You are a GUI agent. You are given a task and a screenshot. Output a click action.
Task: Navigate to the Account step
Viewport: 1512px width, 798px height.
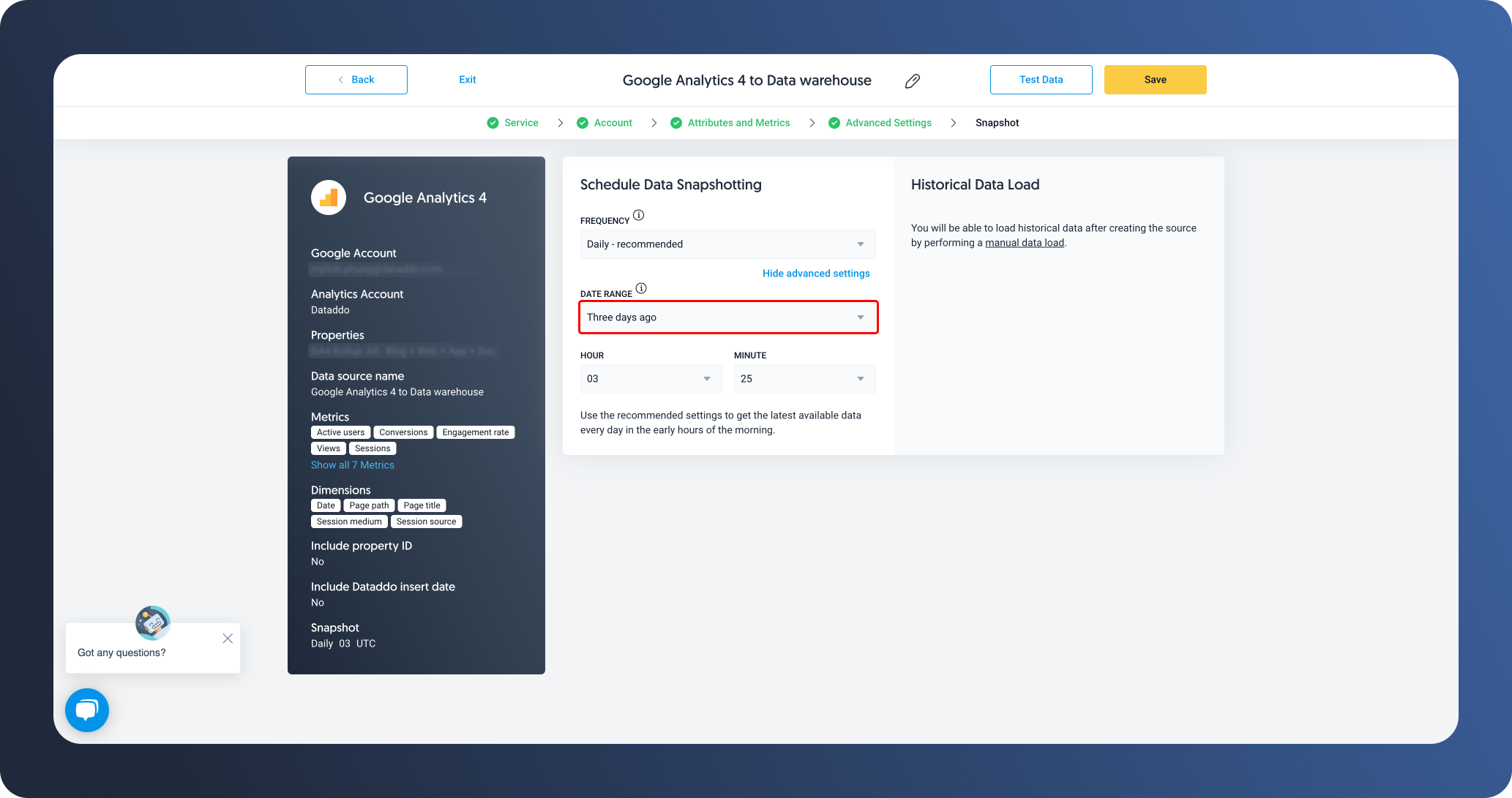pos(613,122)
